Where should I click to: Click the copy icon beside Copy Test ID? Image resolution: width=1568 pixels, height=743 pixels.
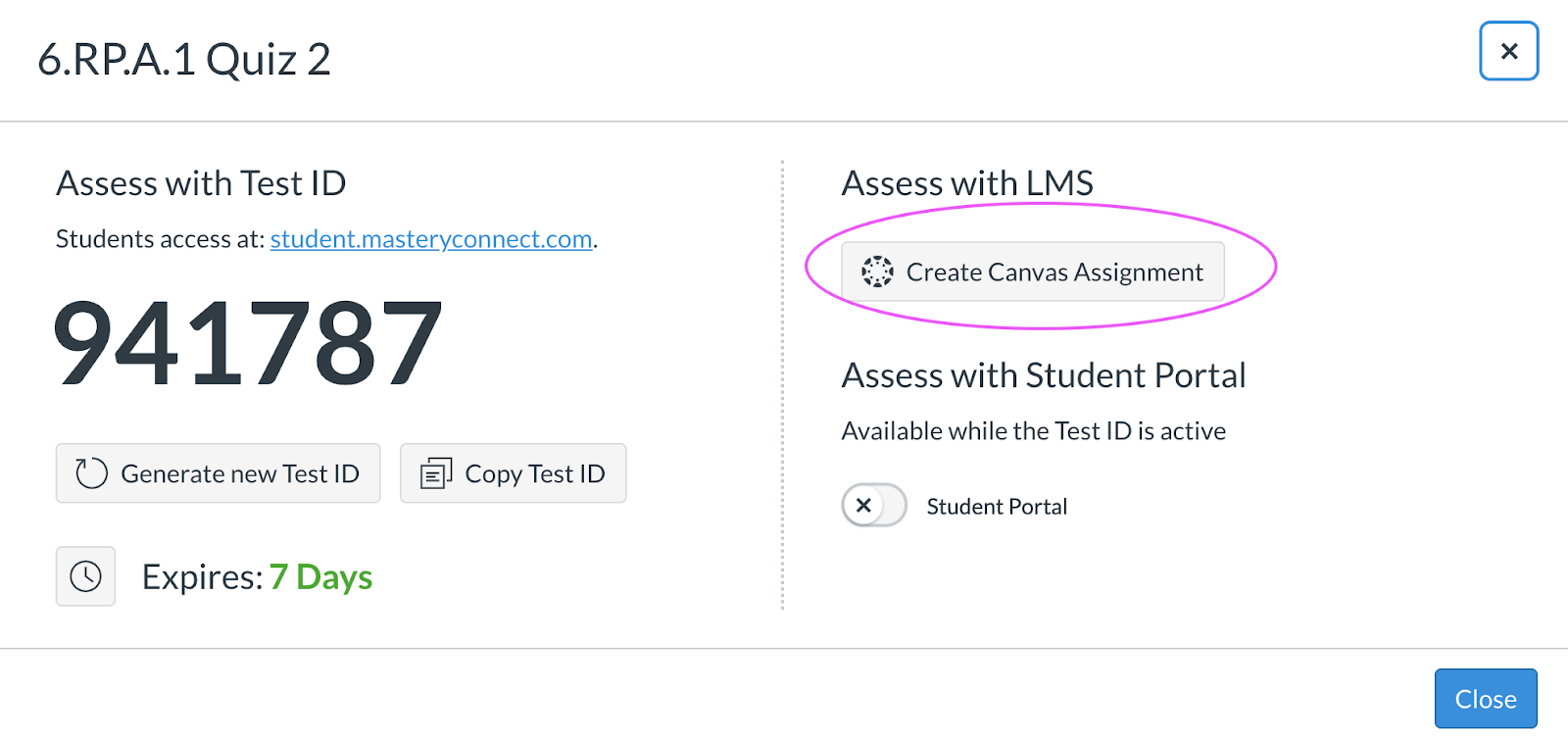pos(436,473)
